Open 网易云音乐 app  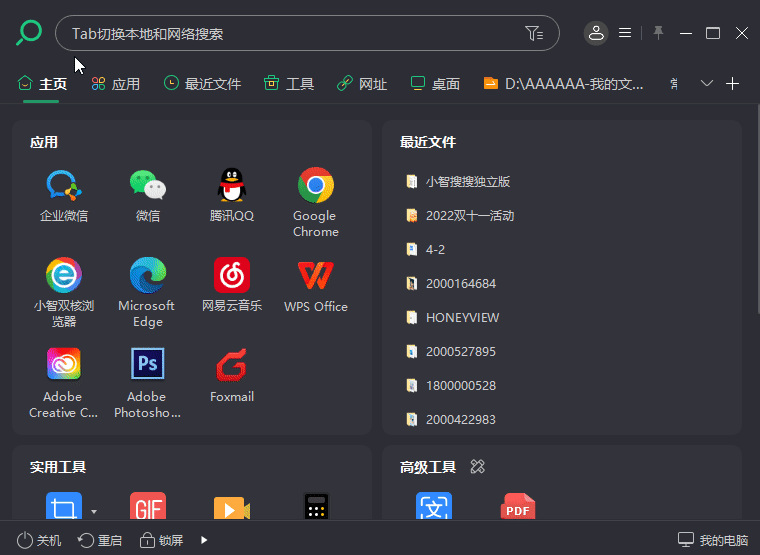232,275
